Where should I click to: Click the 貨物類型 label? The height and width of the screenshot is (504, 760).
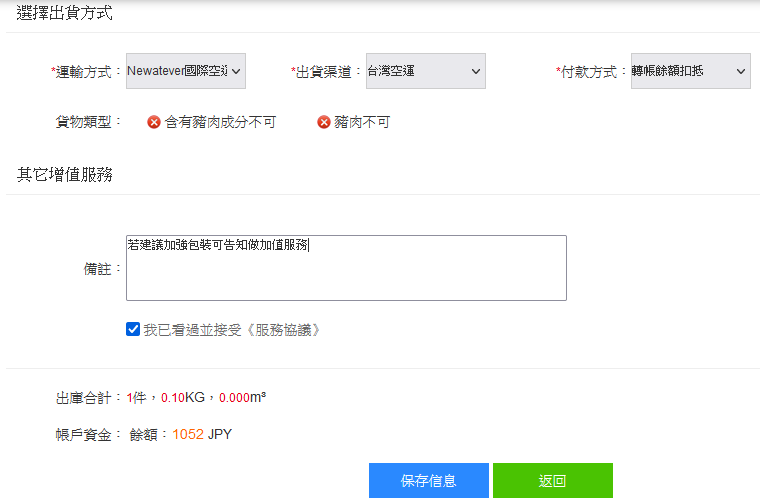[x=88, y=122]
